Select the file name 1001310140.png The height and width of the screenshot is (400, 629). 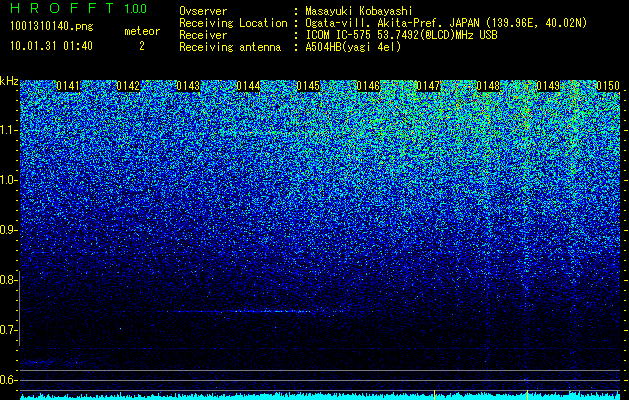(52, 27)
